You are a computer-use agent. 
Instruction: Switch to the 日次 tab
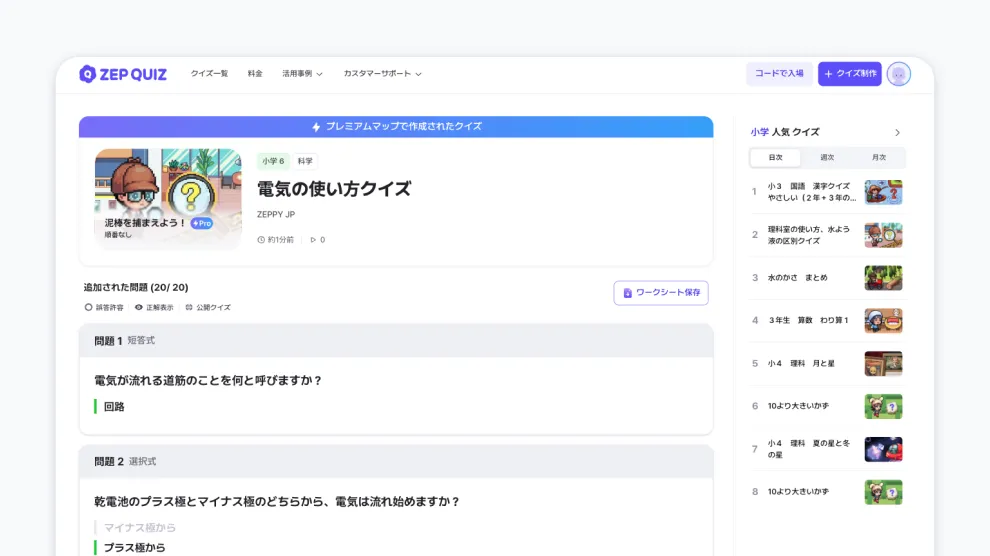(x=775, y=158)
